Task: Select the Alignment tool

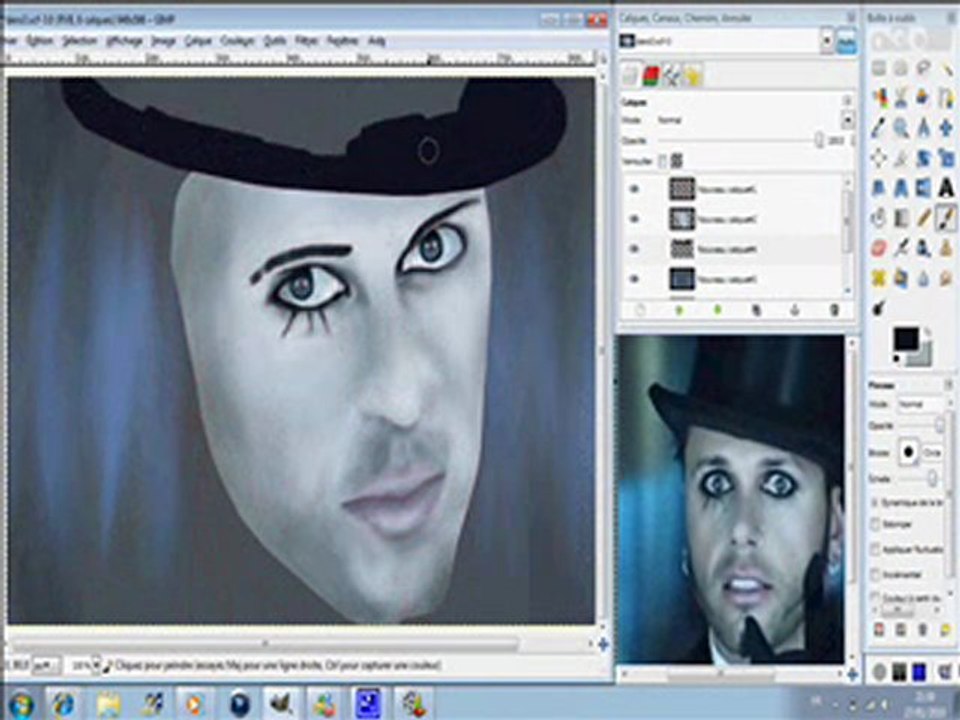Action: pyautogui.click(x=879, y=158)
